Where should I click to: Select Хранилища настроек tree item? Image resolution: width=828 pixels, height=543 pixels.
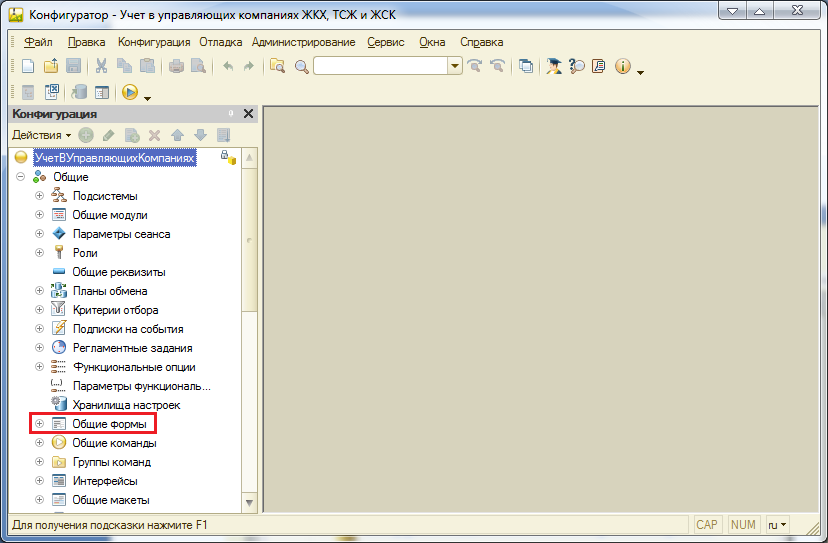pyautogui.click(x=126, y=405)
